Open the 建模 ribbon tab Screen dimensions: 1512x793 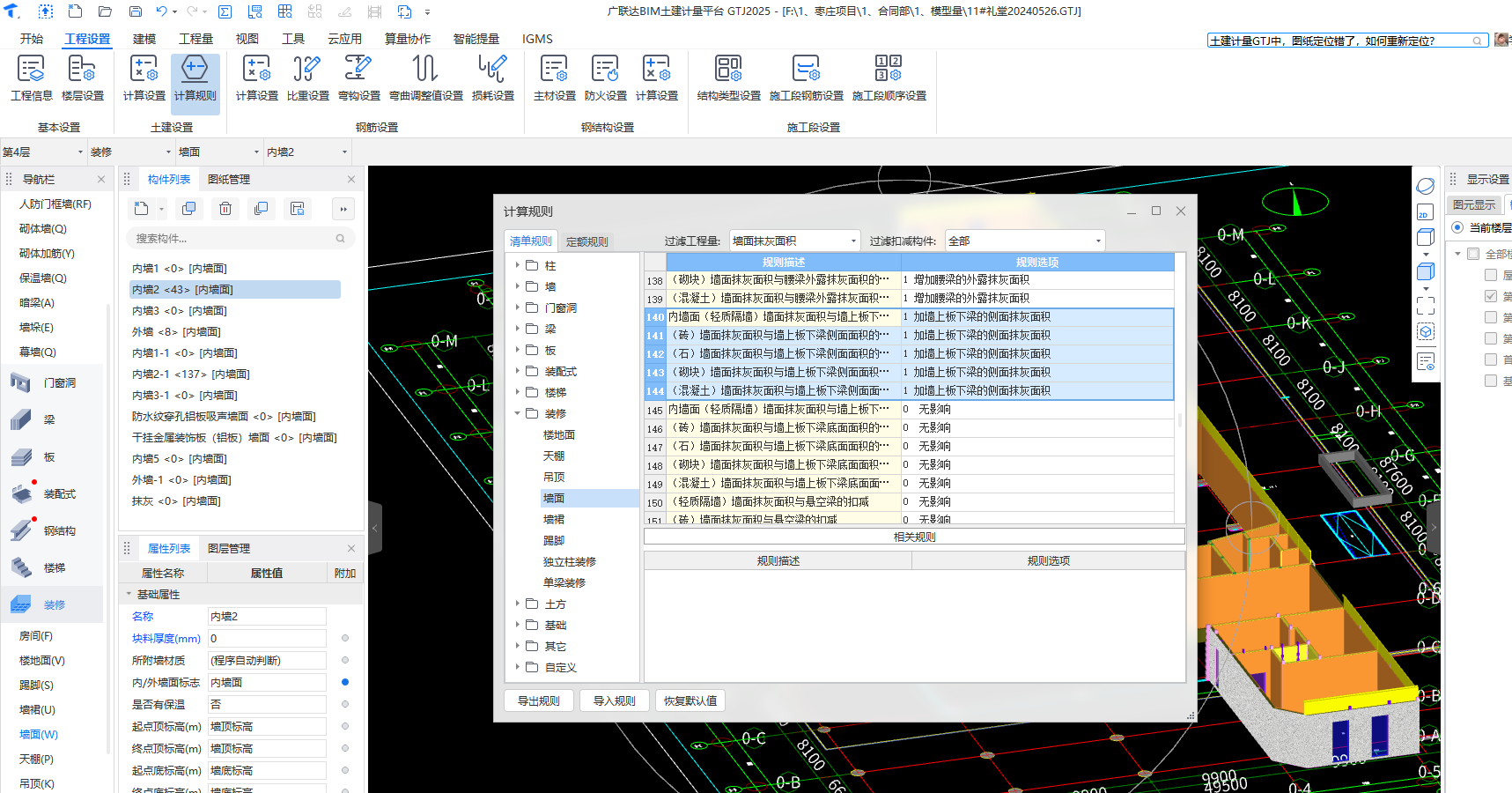pyautogui.click(x=144, y=39)
